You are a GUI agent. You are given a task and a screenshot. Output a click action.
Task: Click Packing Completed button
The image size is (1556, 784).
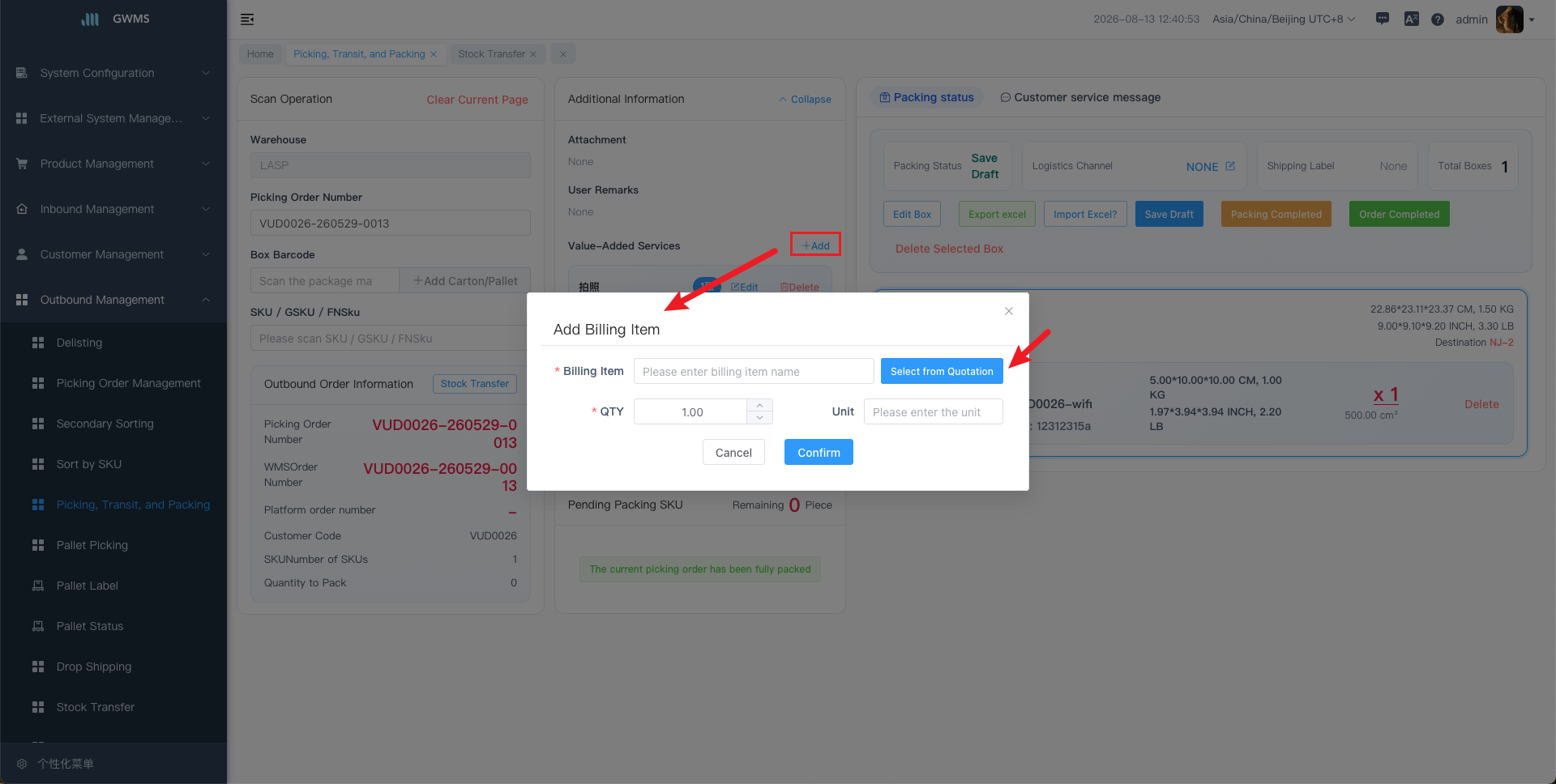click(x=1276, y=214)
